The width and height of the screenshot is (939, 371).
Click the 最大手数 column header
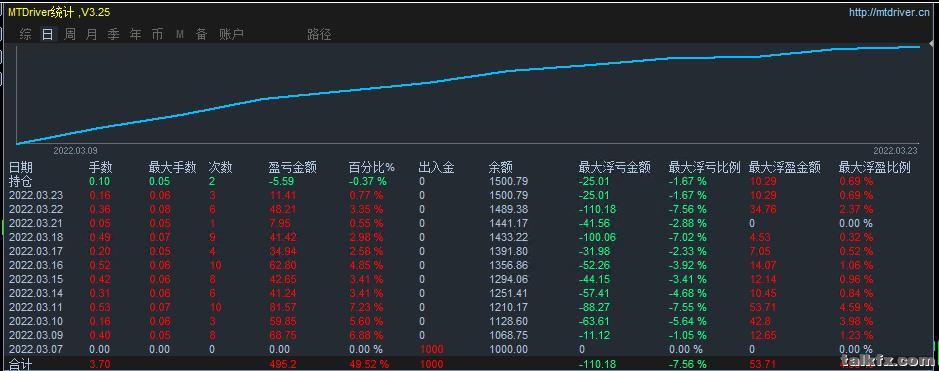pyautogui.click(x=172, y=168)
